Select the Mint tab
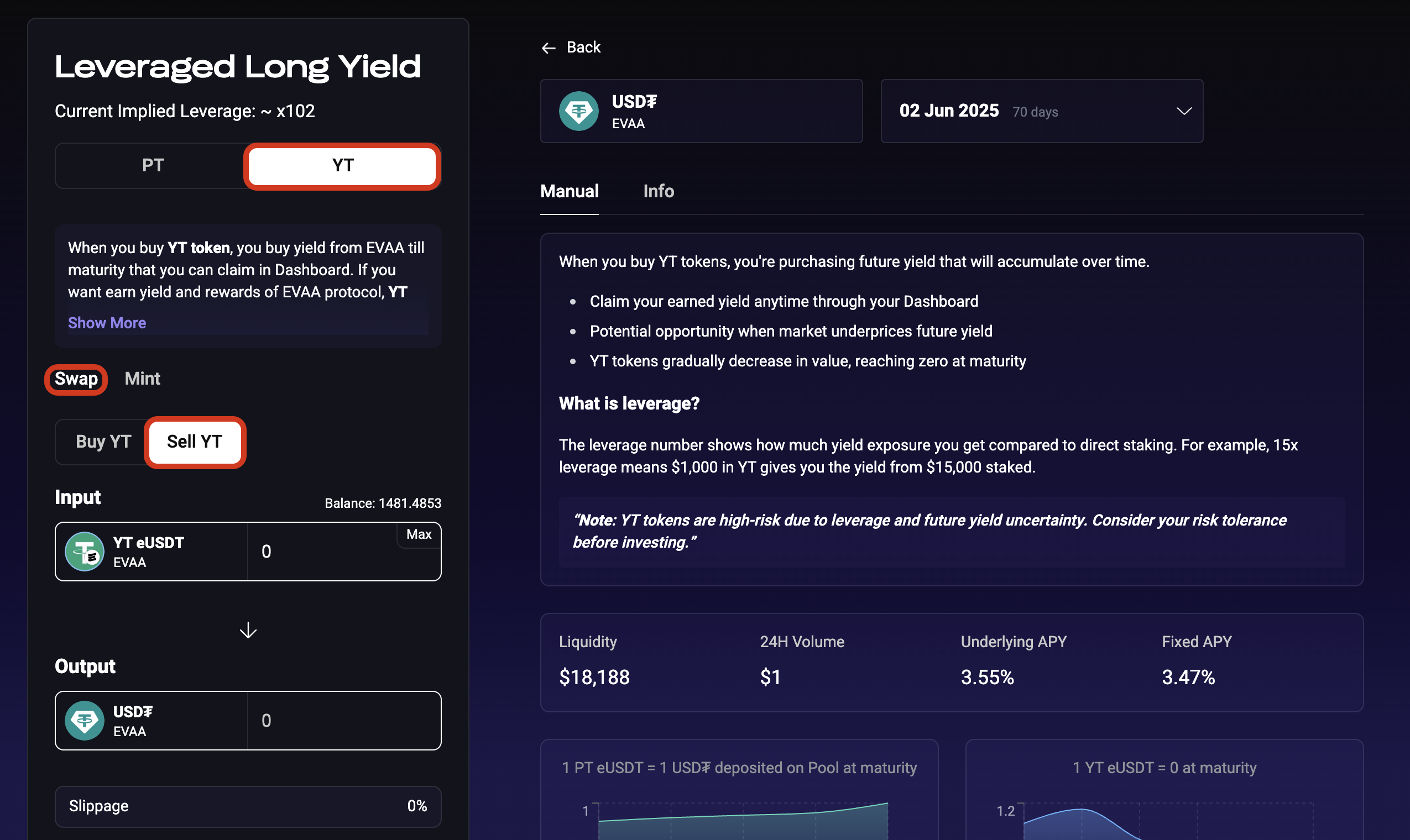The image size is (1410, 840). coord(142,379)
